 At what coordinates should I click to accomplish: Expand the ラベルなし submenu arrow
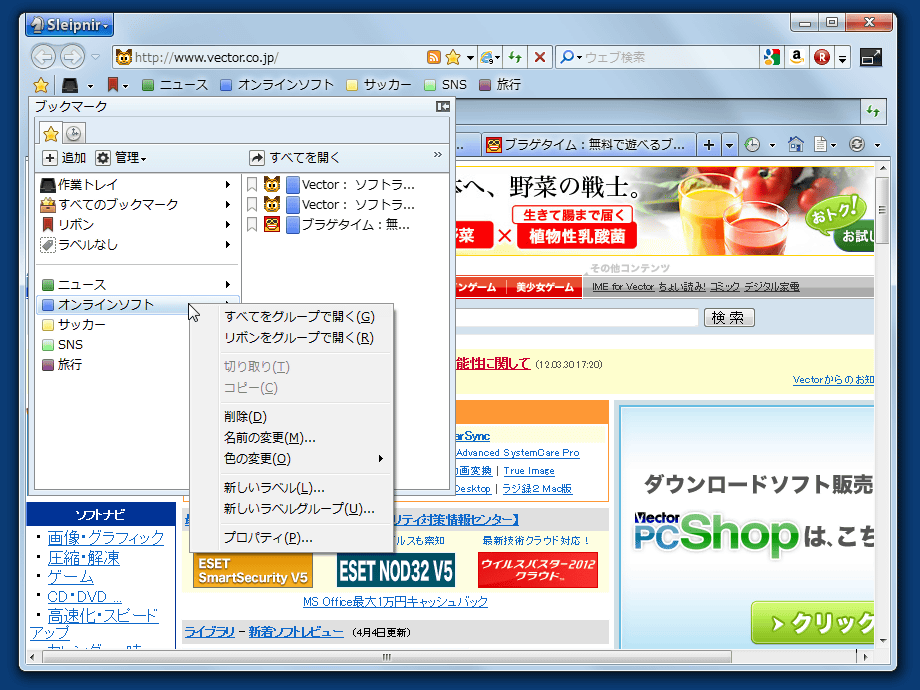tap(228, 245)
